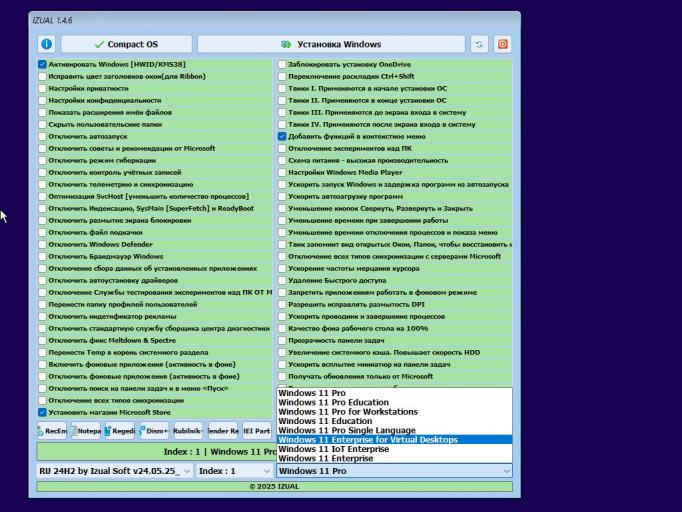Enable Настройки Windows Media Player
Screen dimensions: 682x512
point(282,173)
